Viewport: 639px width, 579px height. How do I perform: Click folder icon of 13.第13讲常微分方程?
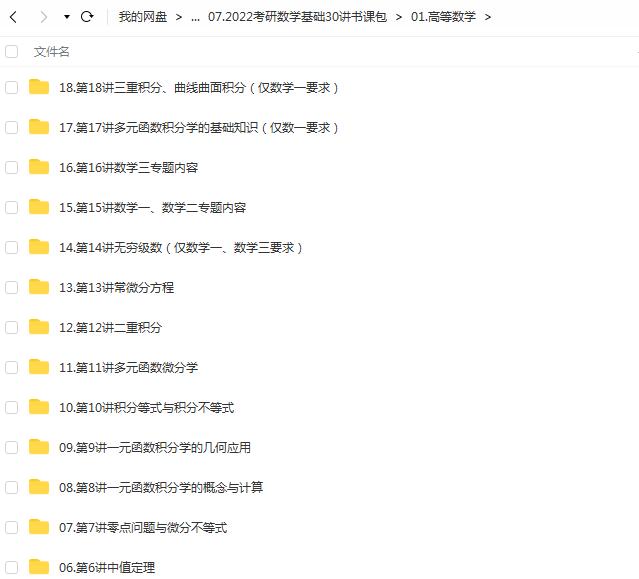[x=39, y=287]
